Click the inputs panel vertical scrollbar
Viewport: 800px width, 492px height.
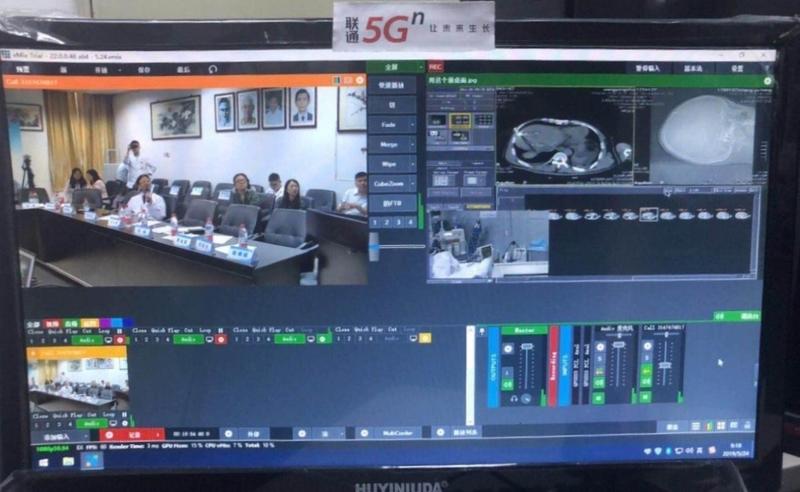point(470,375)
